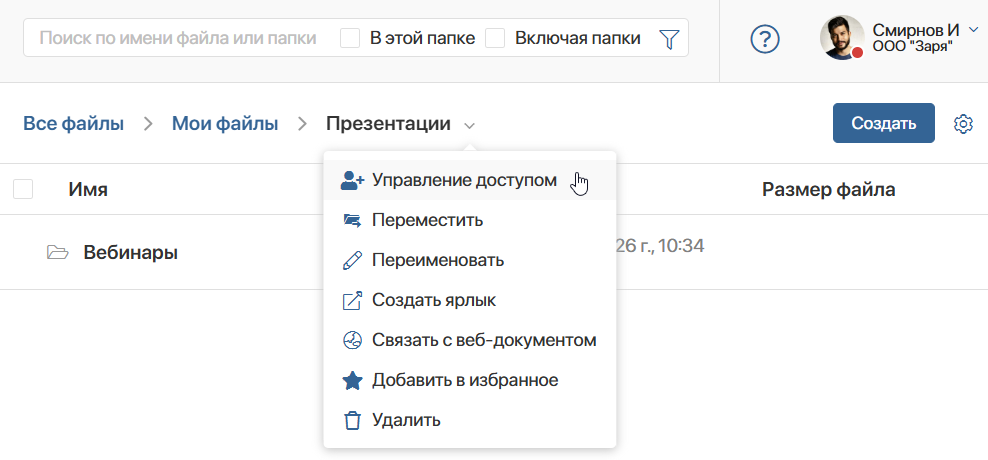
Task: Sort by the Имя column header
Action: pyautogui.click(x=88, y=189)
